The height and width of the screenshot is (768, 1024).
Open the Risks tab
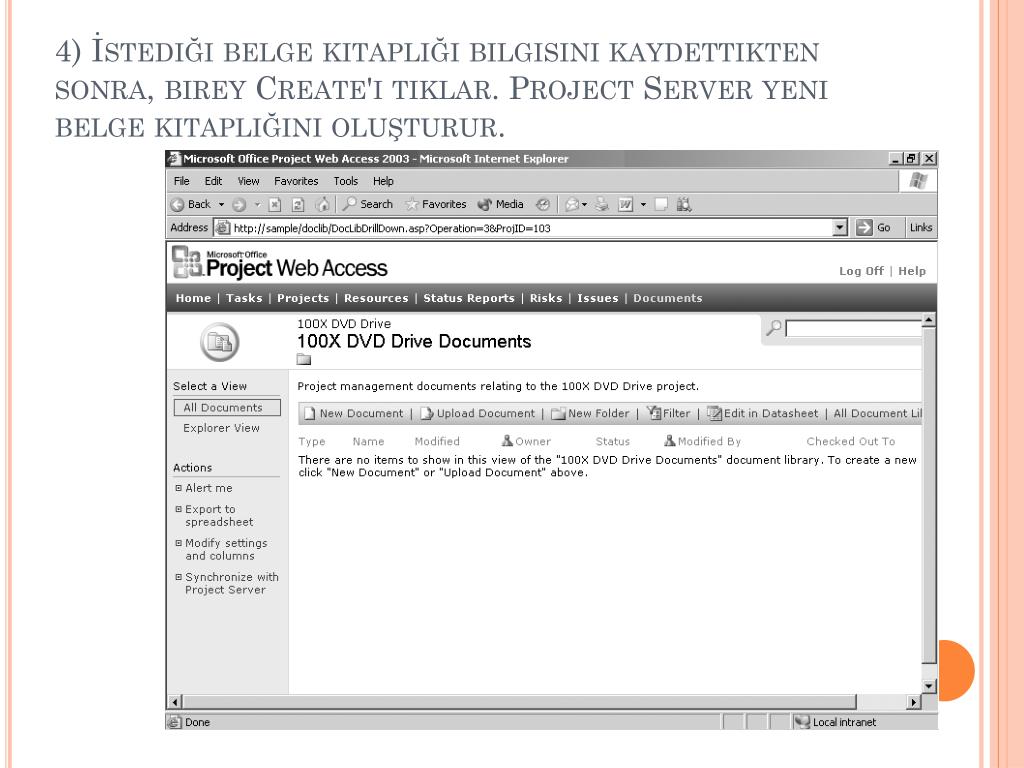[x=546, y=298]
